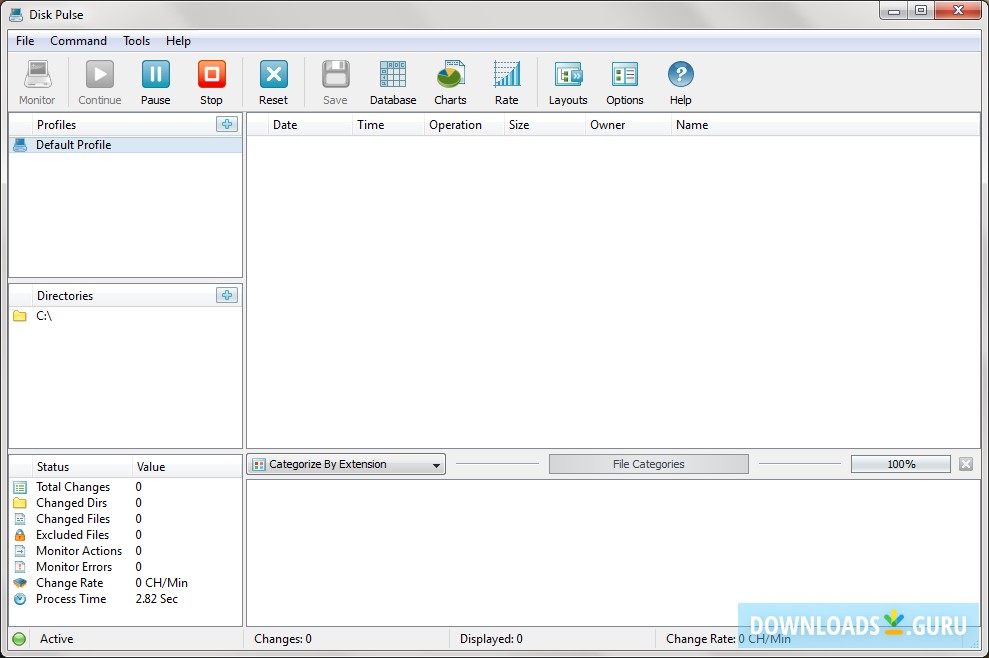This screenshot has height=658, width=989.
Task: Click the C:\ folder icon
Action: (20, 315)
